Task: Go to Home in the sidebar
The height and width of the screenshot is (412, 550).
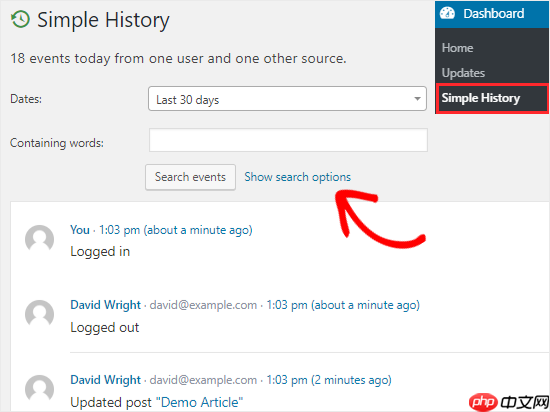Action: (x=457, y=48)
